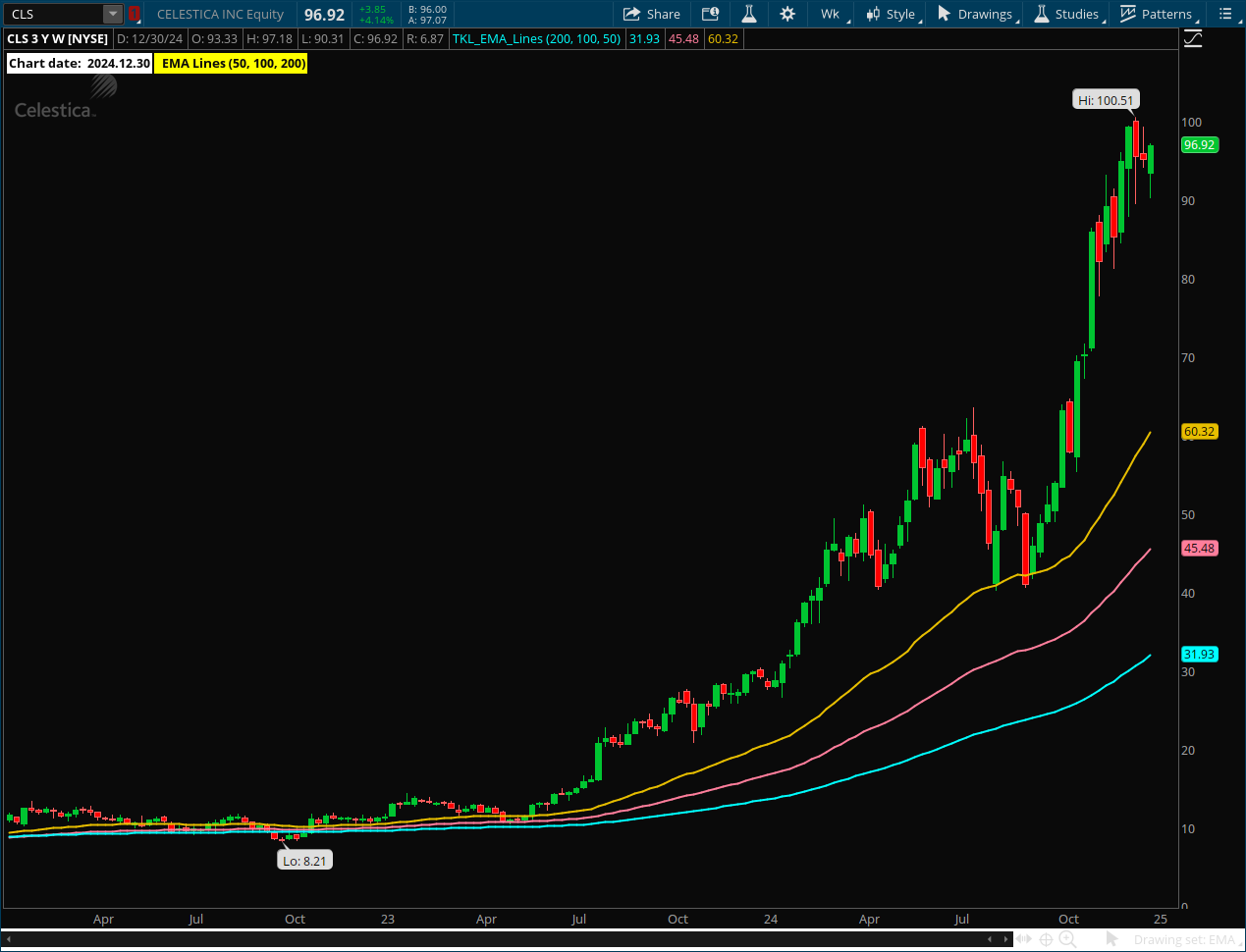Expand the CLS symbol dropdown arrow
1246x952 pixels.
click(x=113, y=14)
